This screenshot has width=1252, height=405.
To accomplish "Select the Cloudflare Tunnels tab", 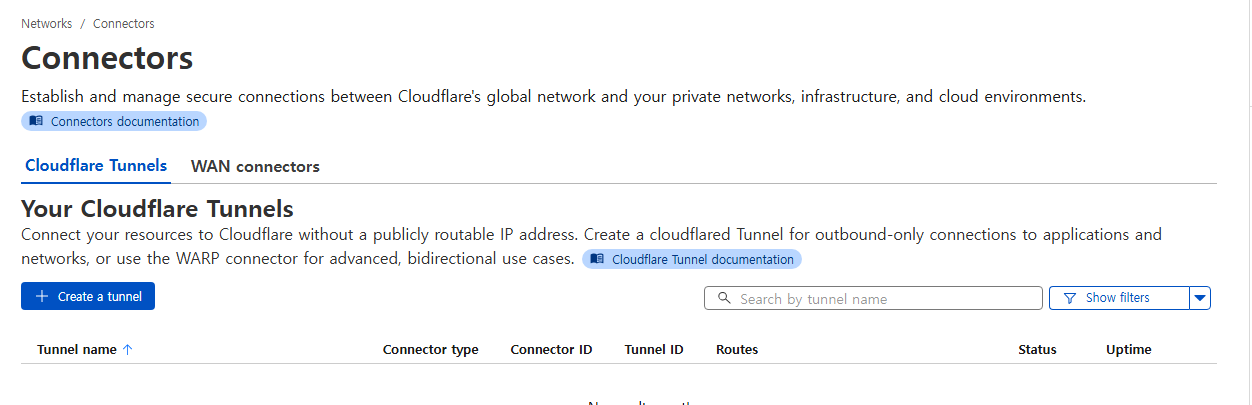I will click(x=96, y=166).
